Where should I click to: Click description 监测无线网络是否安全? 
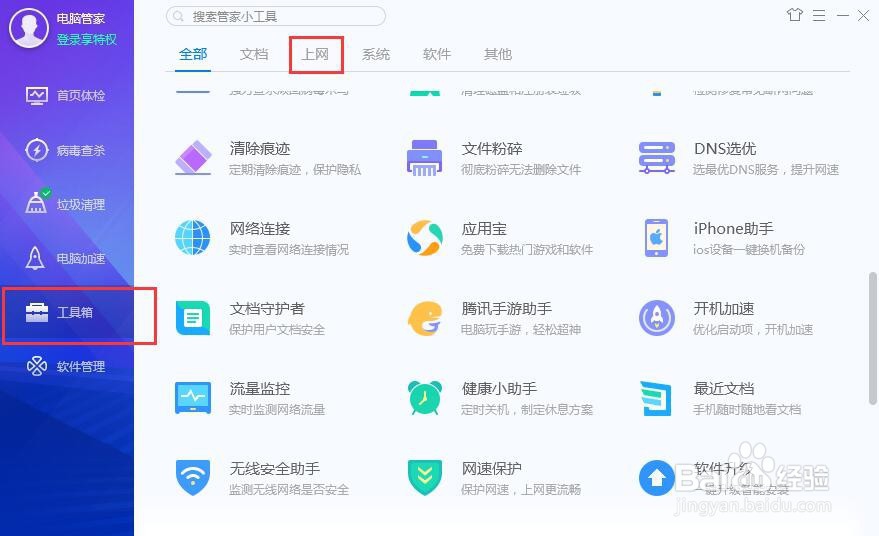point(289,489)
